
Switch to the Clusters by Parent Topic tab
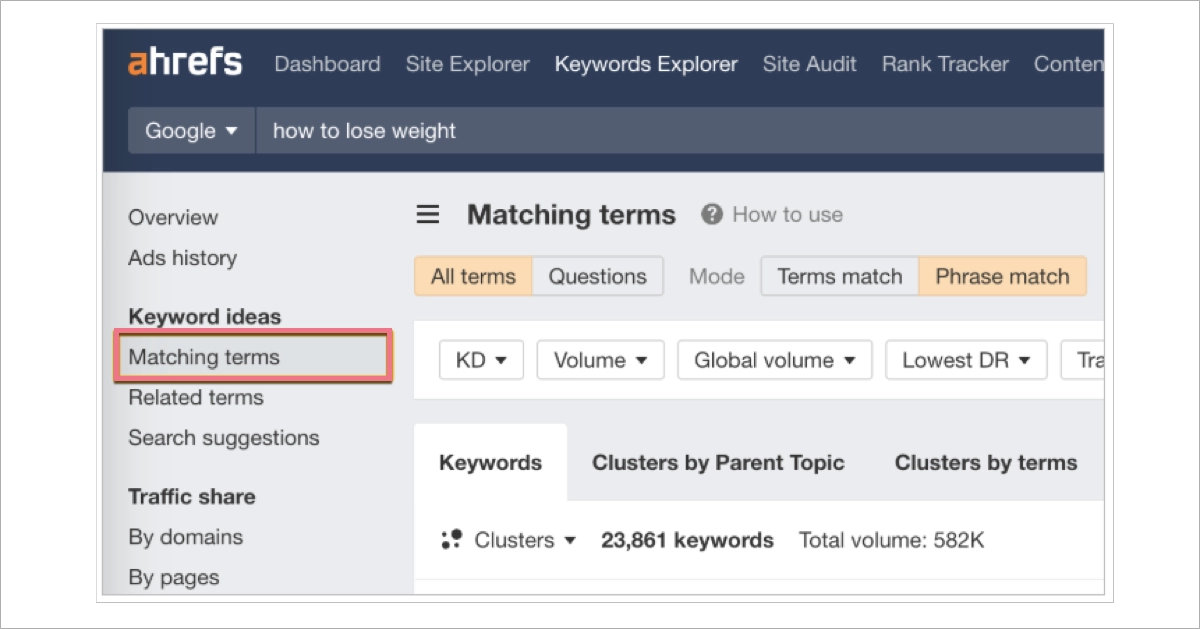718,462
